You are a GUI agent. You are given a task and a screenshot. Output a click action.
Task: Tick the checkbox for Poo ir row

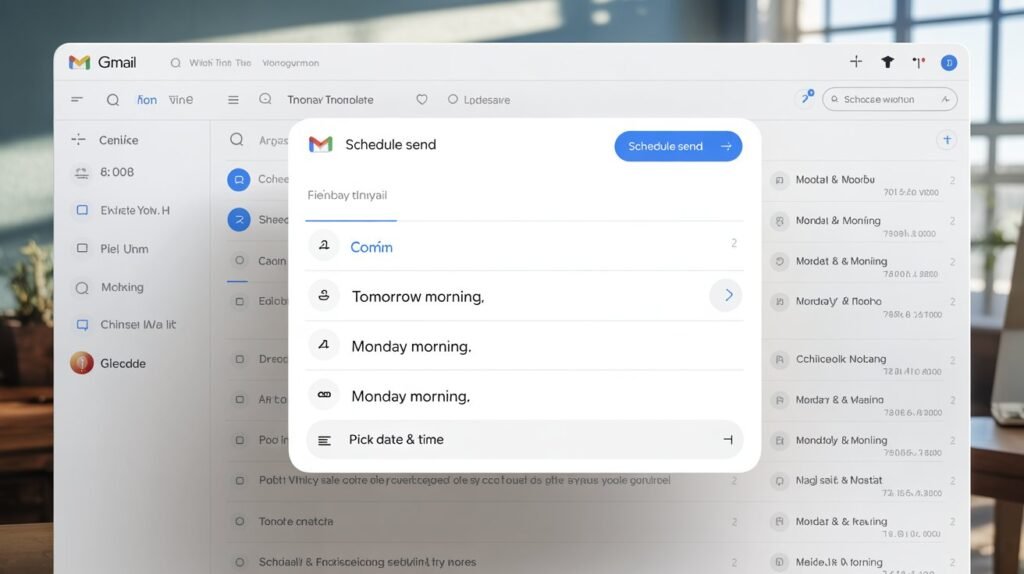[240, 440]
